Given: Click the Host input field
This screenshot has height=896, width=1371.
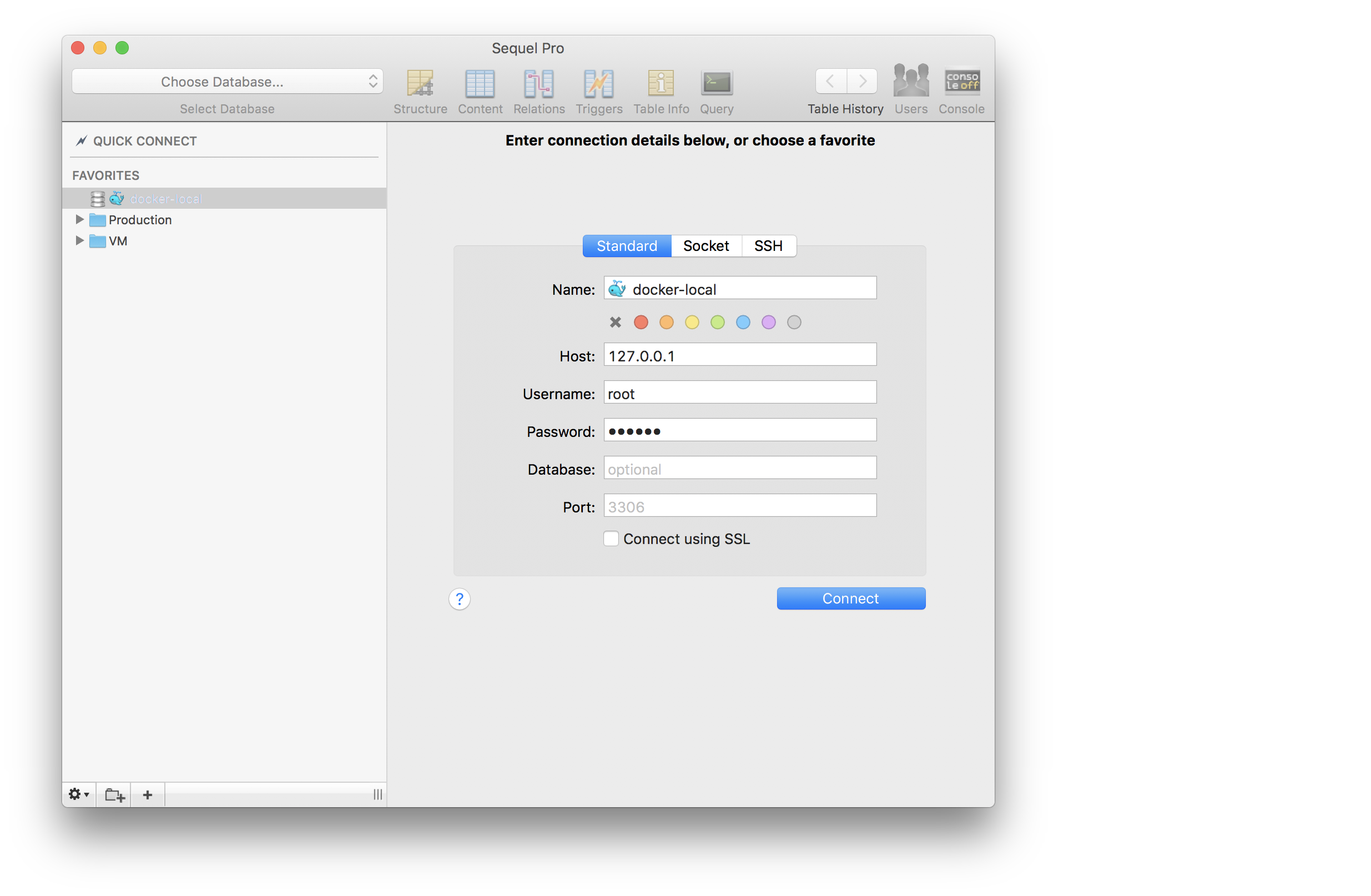Looking at the screenshot, I should tap(740, 354).
